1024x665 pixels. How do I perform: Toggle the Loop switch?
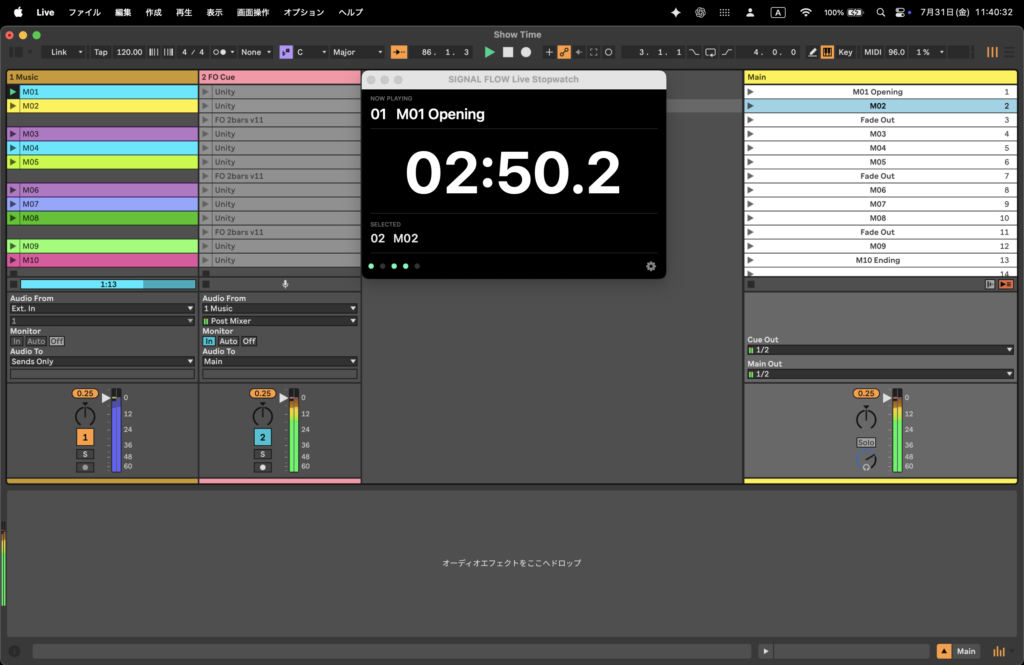[711, 52]
